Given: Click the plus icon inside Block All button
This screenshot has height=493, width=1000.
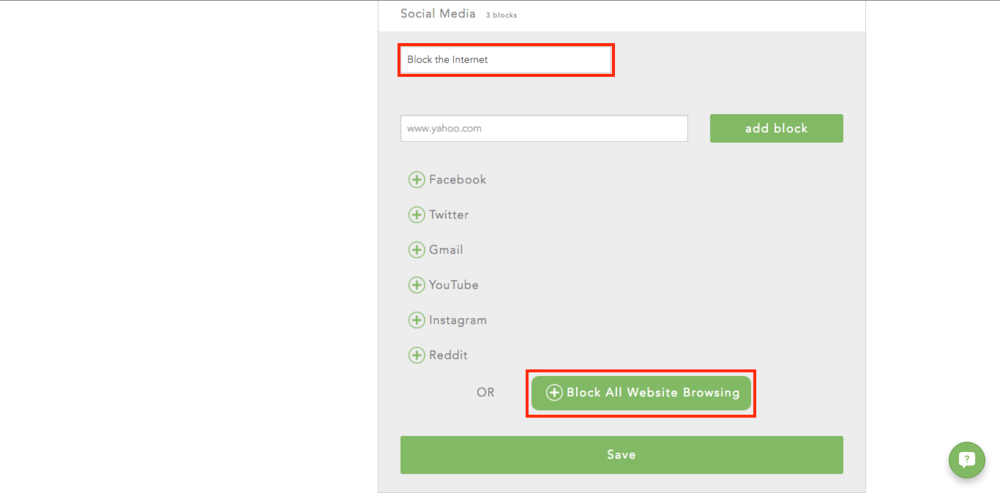Looking at the screenshot, I should point(554,393).
